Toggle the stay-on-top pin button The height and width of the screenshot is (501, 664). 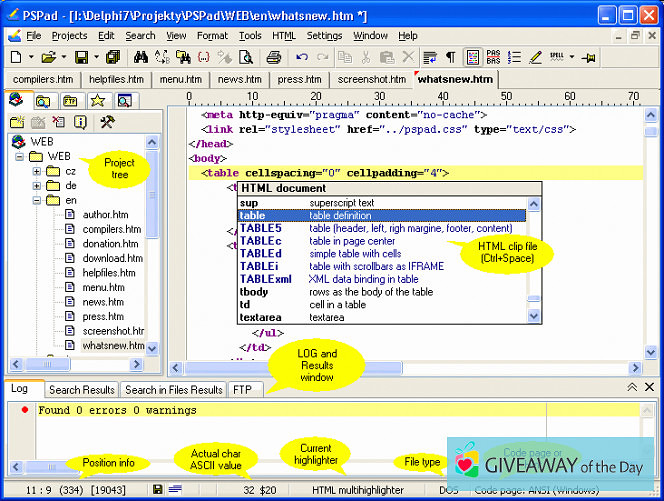(589, 57)
